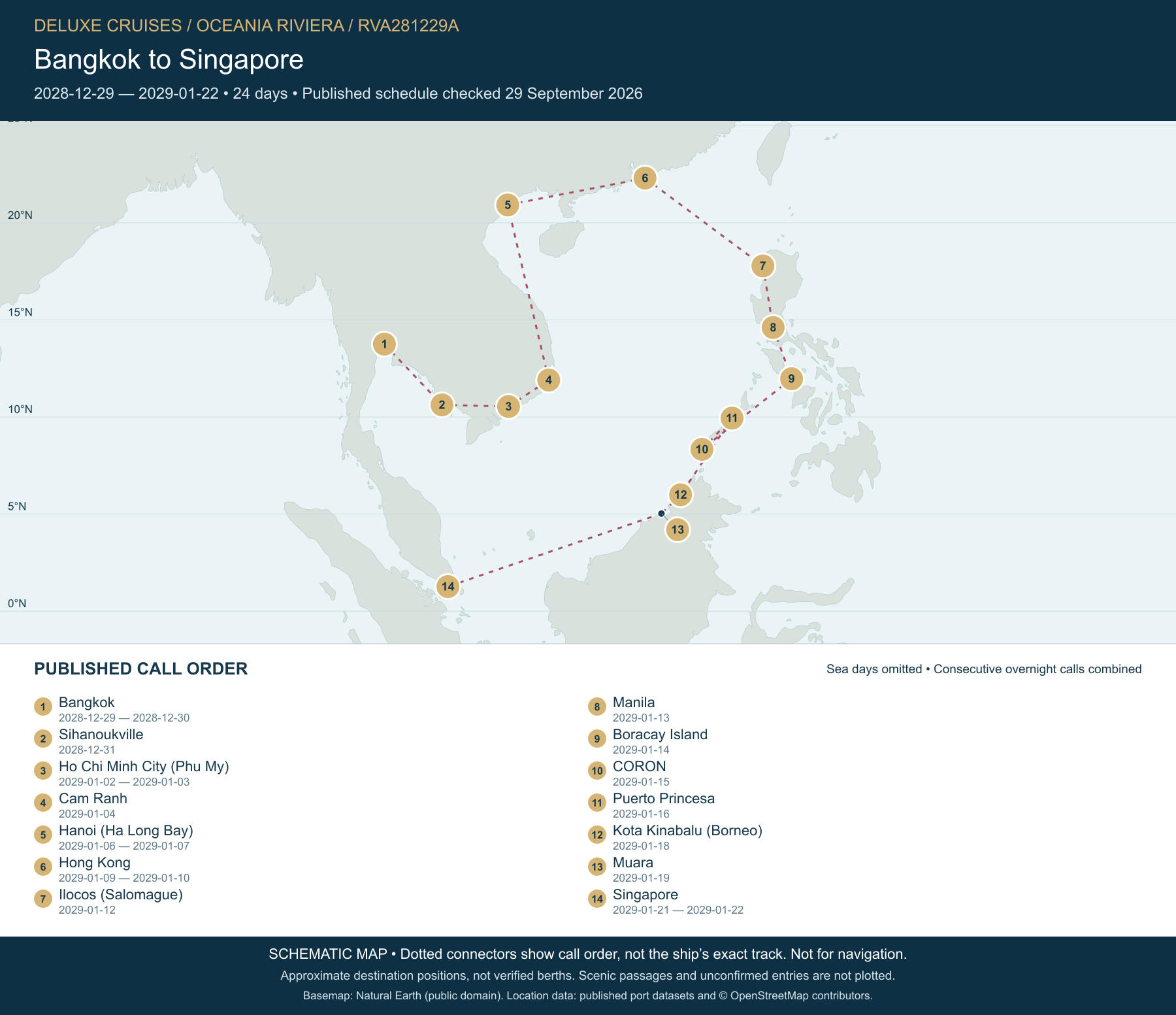1176x1015 pixels.
Task: Select "Cam Ranh" in the call list
Action: click(93, 799)
